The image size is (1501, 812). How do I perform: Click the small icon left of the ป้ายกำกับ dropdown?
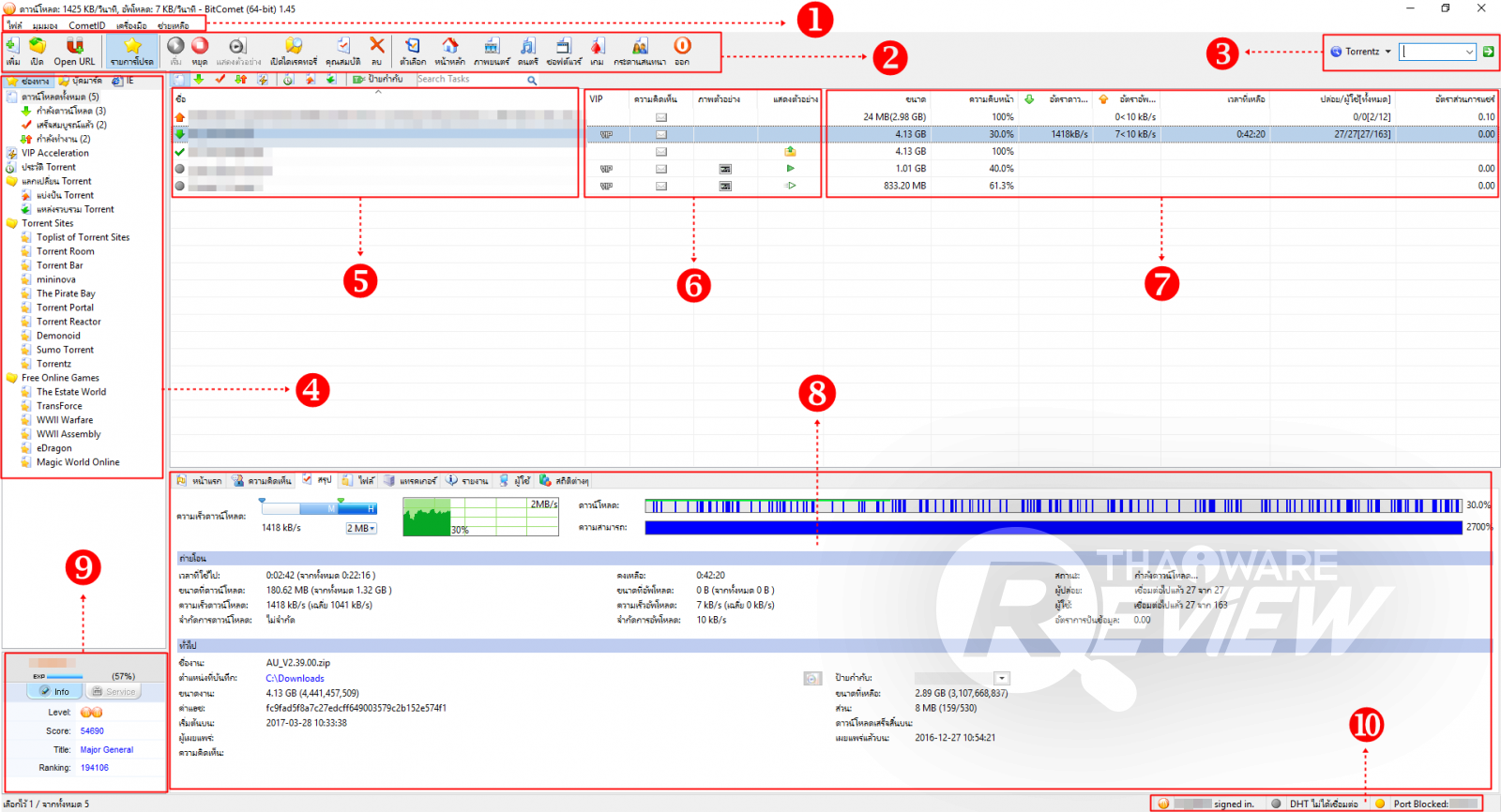[x=812, y=678]
